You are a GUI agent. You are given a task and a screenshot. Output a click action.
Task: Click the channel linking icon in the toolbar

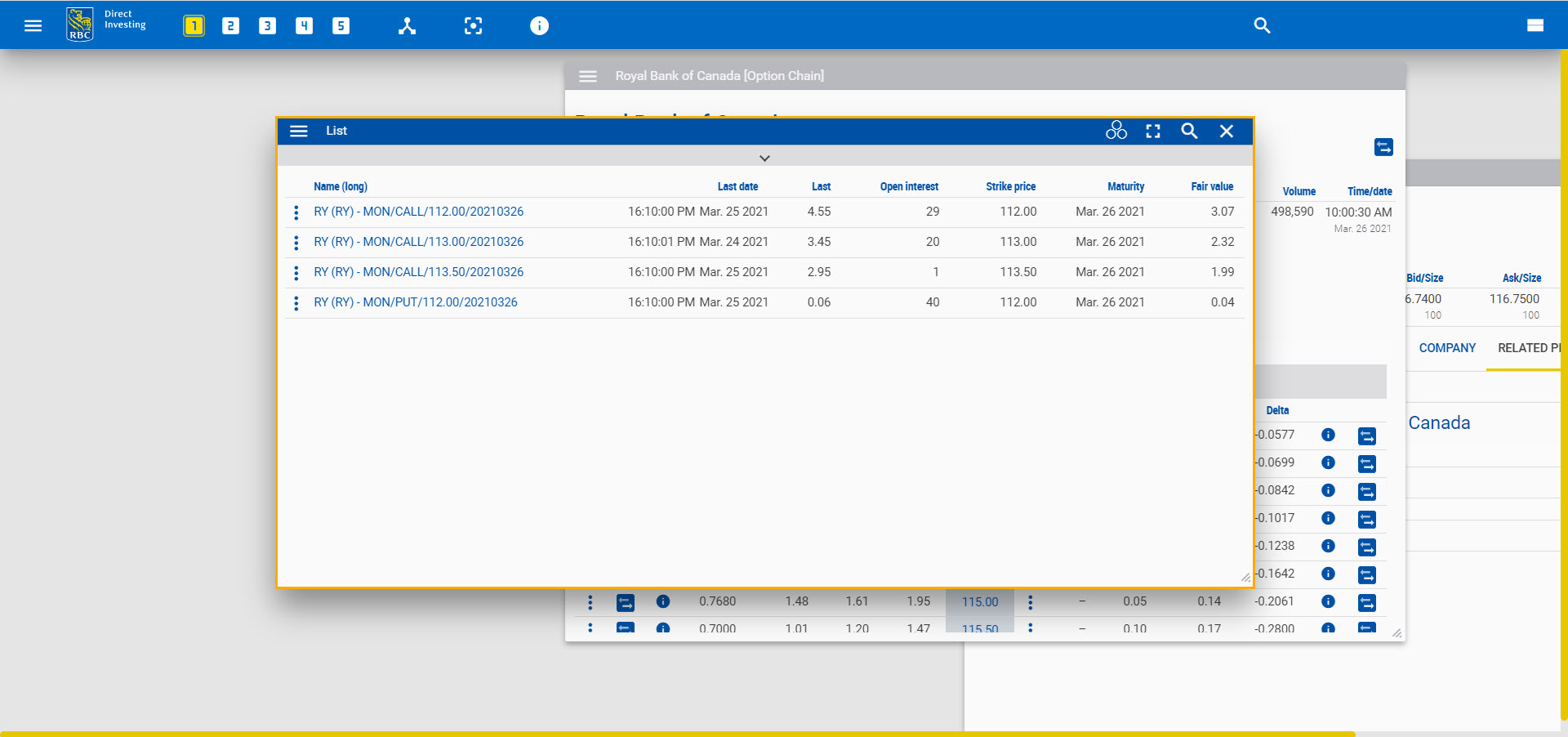[x=407, y=25]
